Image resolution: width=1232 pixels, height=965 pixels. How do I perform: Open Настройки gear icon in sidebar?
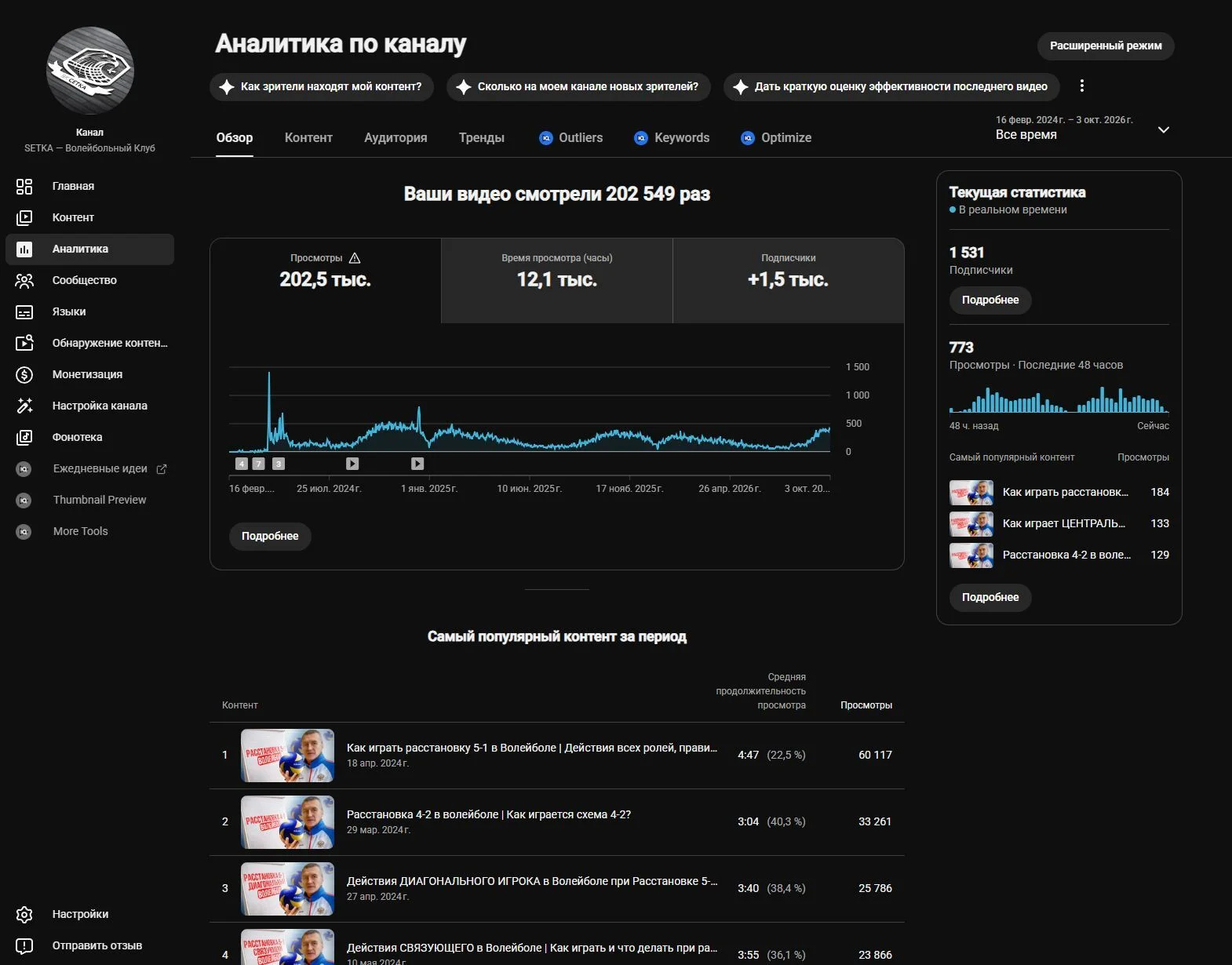24,914
